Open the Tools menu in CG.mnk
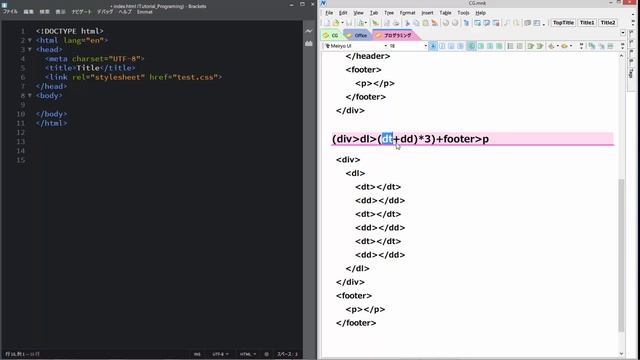640x360 pixels. pos(463,13)
